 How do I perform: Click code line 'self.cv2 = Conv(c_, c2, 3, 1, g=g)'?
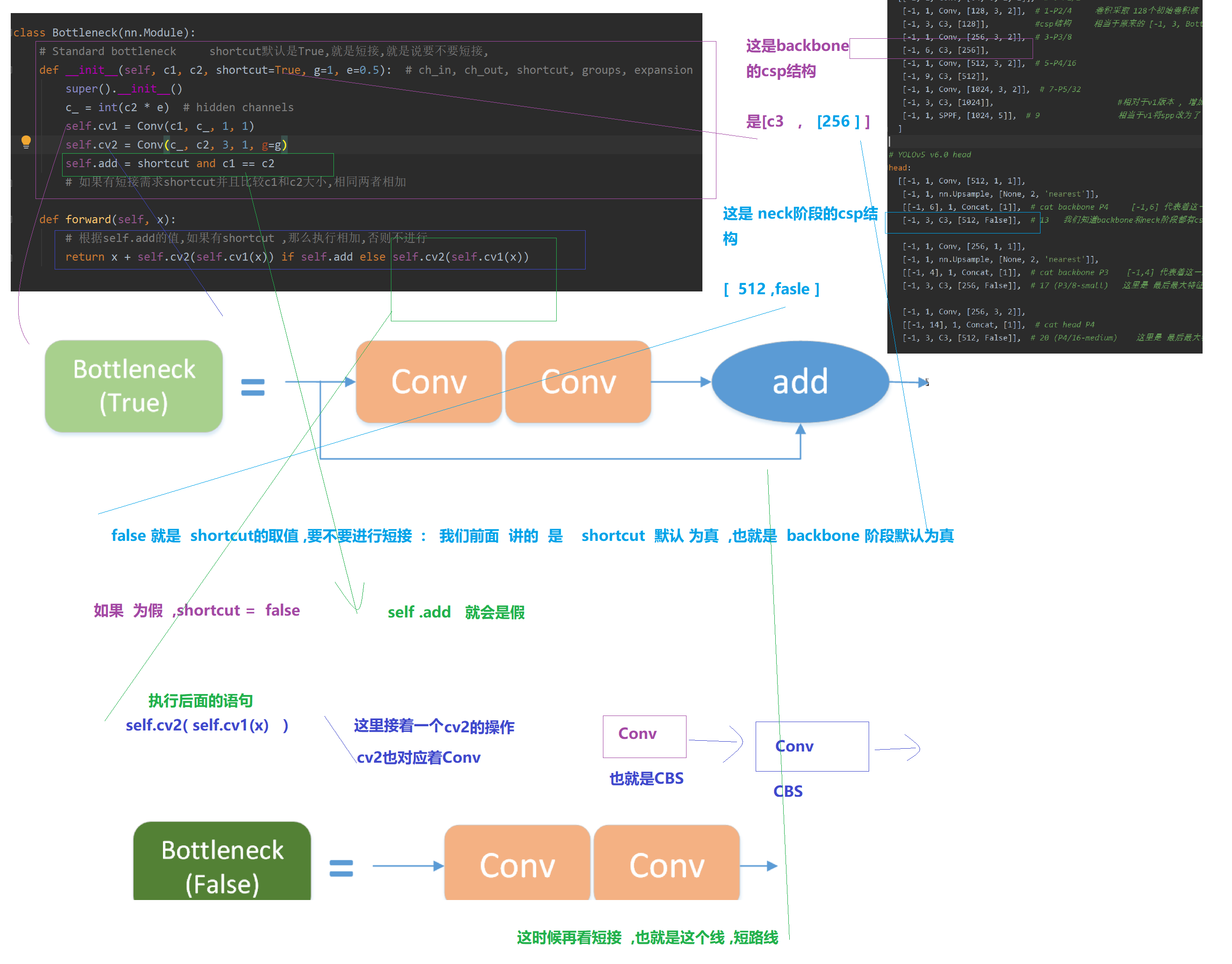click(x=176, y=144)
